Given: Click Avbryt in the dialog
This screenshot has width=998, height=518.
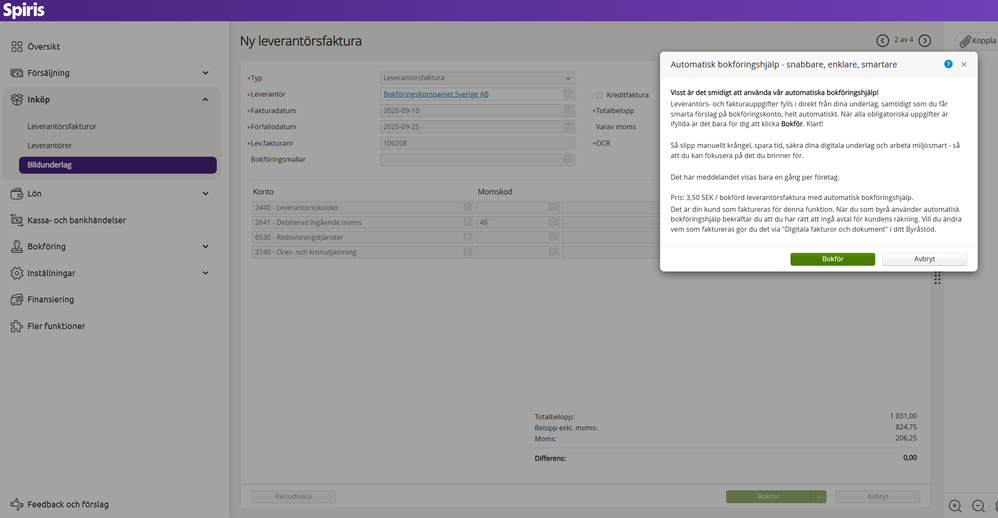Looking at the screenshot, I should pos(924,259).
